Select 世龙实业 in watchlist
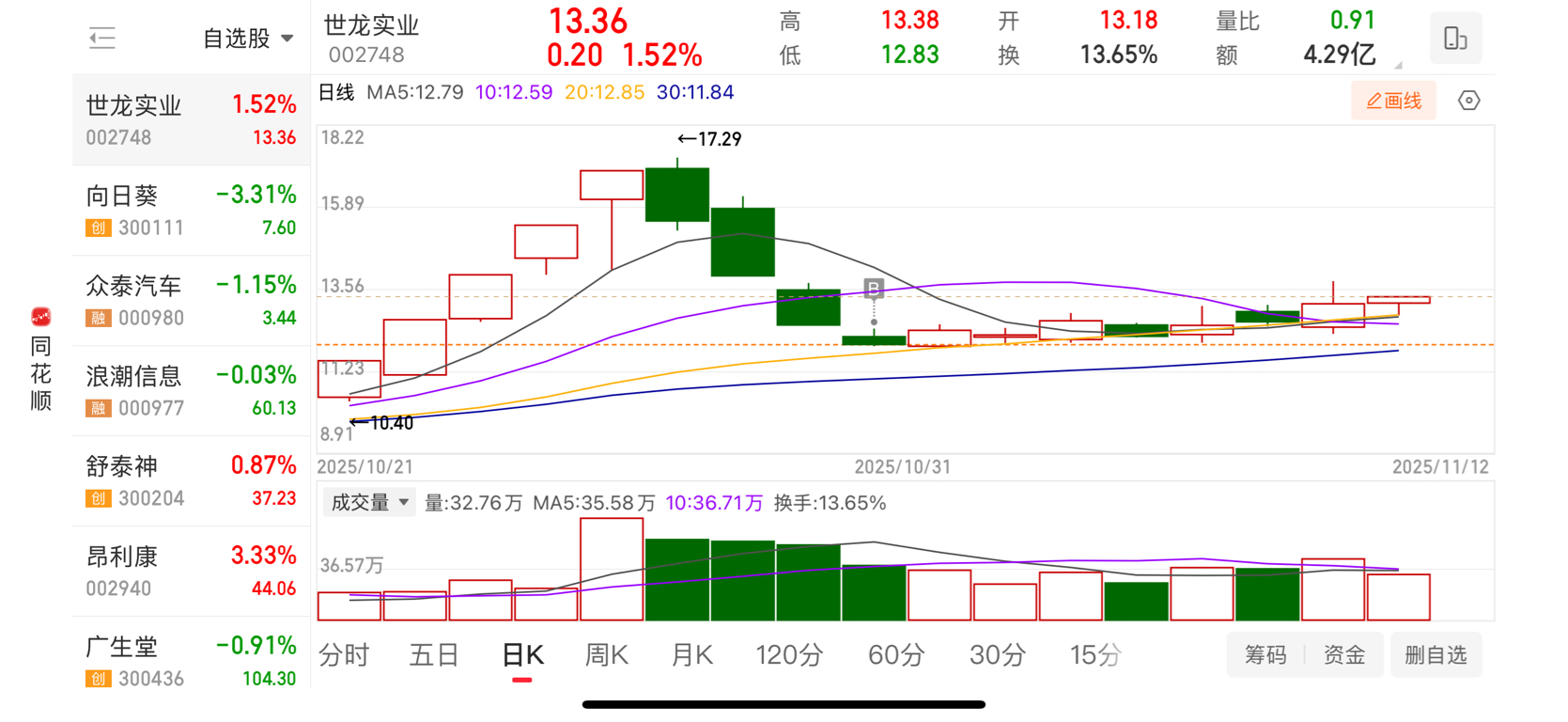1568x722 pixels. point(192,120)
